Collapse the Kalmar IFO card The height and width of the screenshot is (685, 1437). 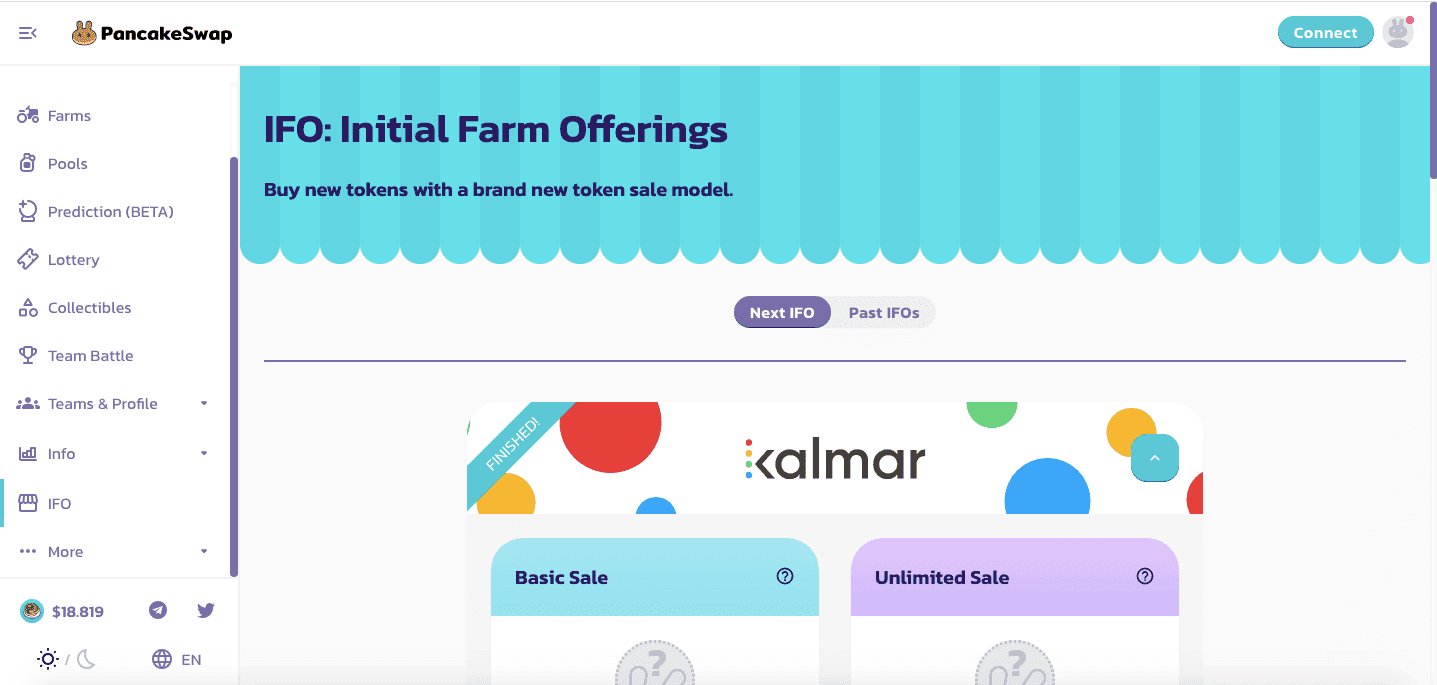pyautogui.click(x=1155, y=458)
